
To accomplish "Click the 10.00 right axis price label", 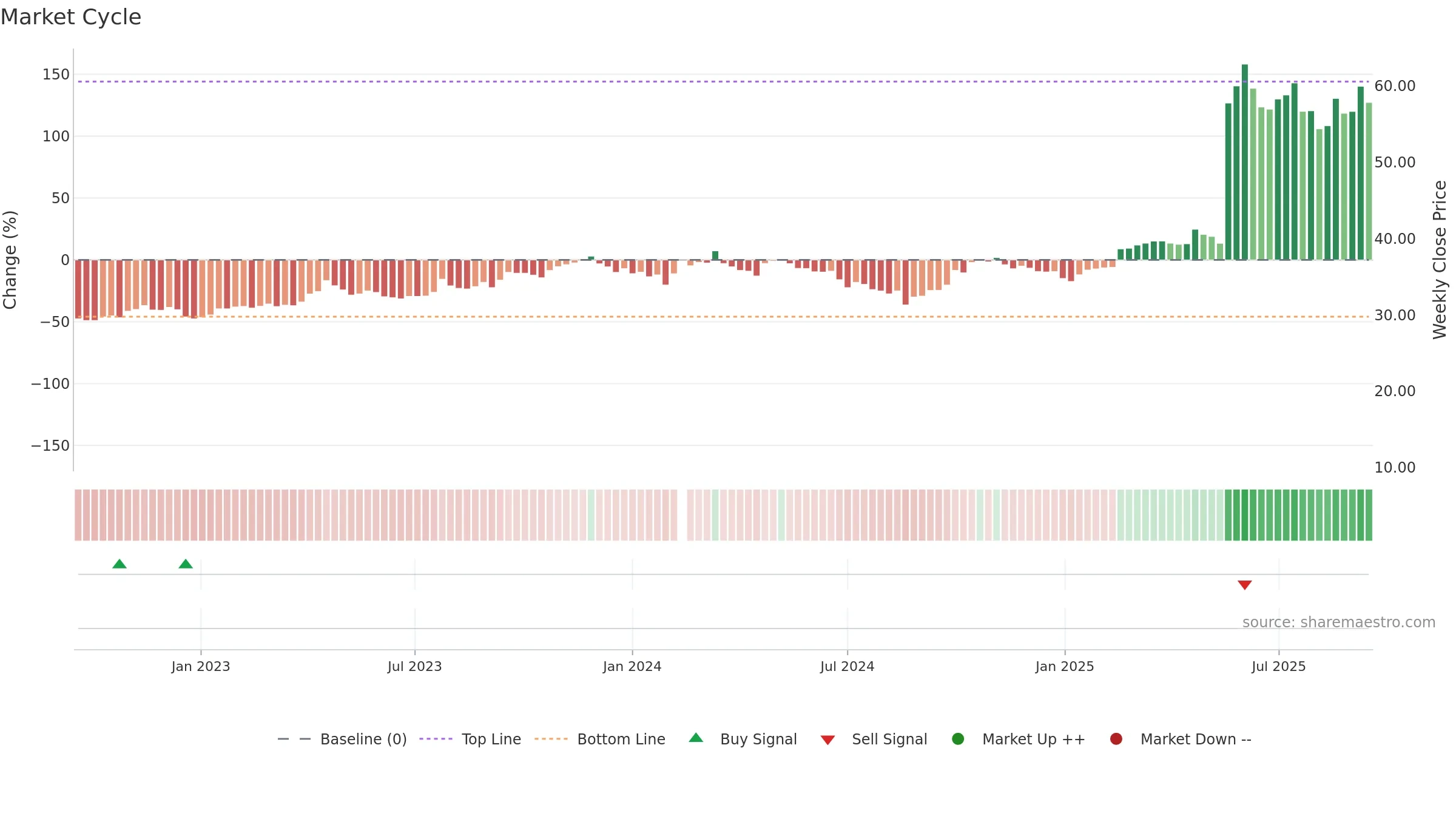I will (1395, 468).
